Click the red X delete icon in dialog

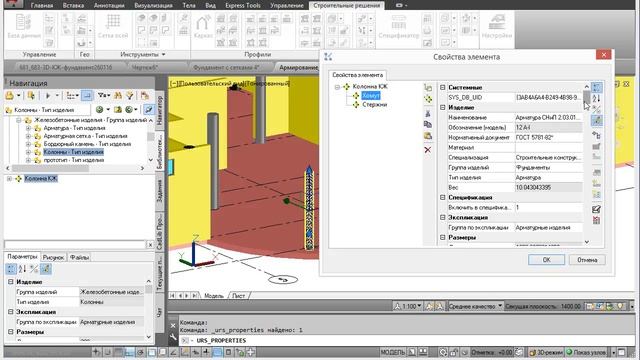pos(428,150)
